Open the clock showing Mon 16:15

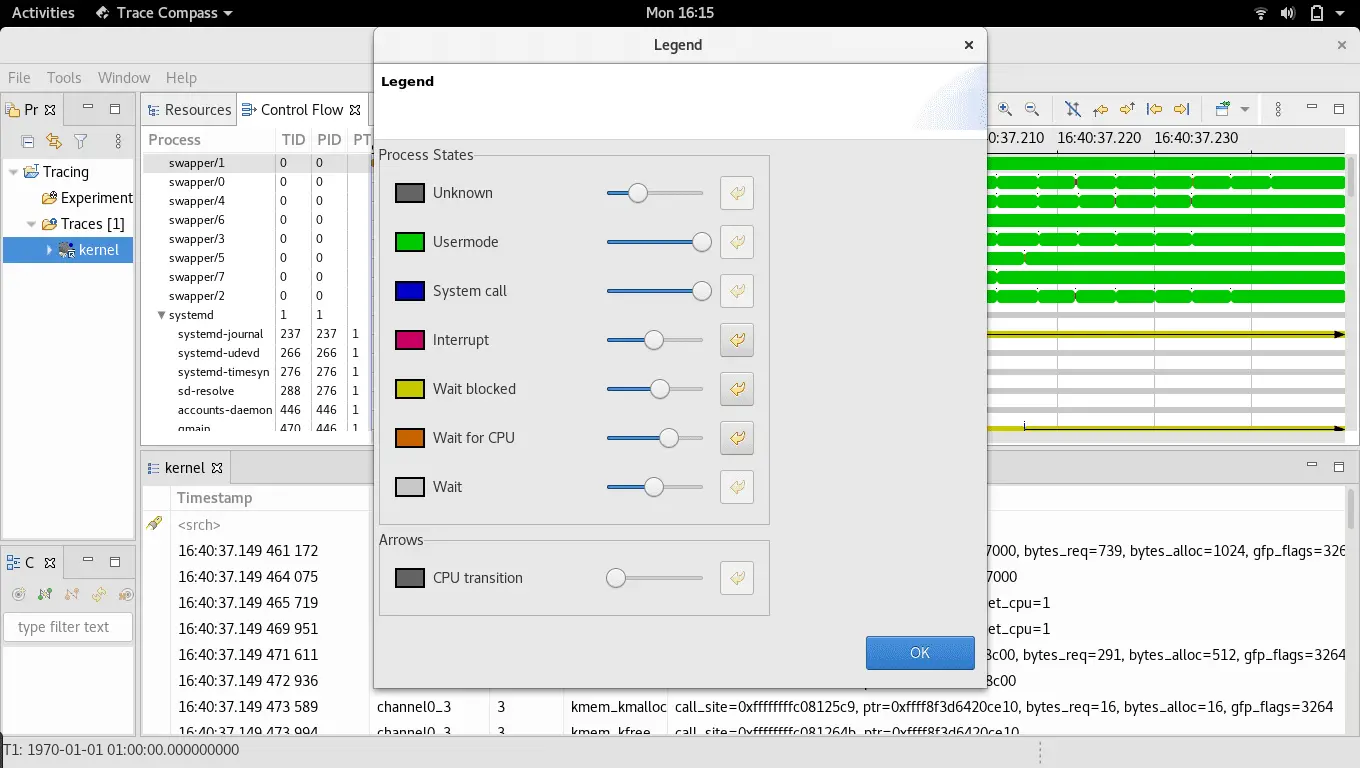click(680, 13)
